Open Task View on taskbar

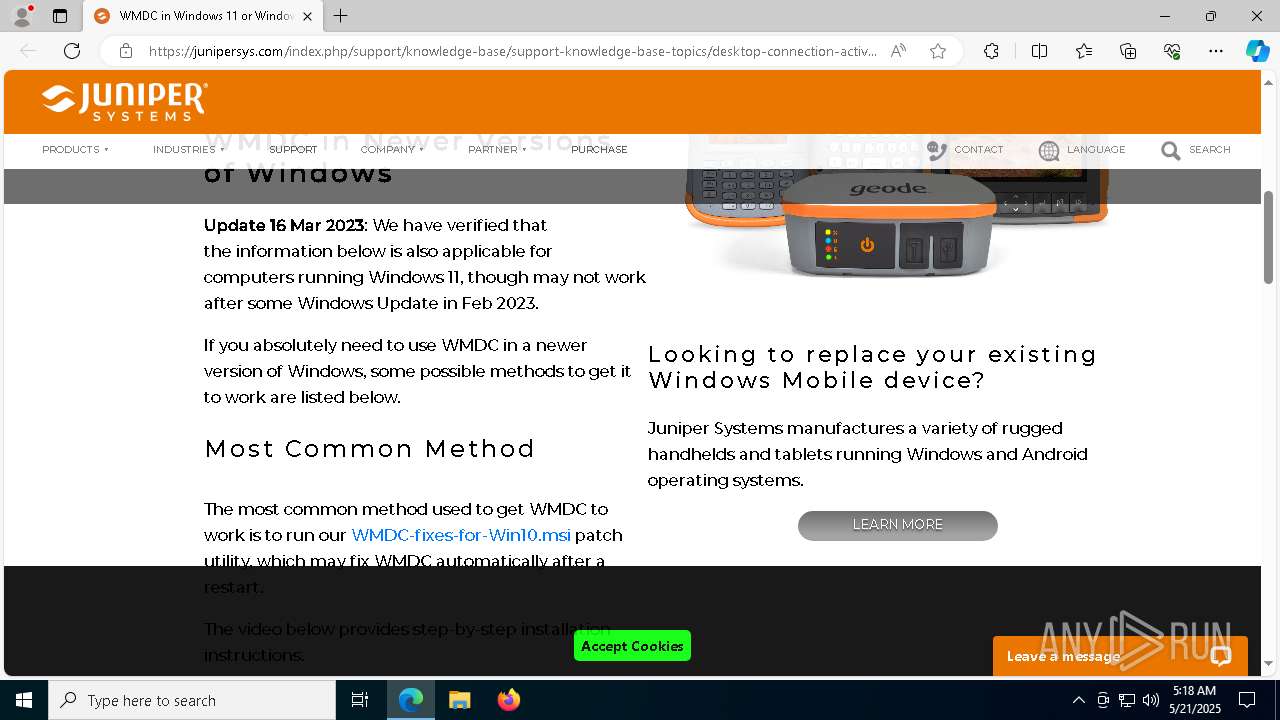pos(360,700)
